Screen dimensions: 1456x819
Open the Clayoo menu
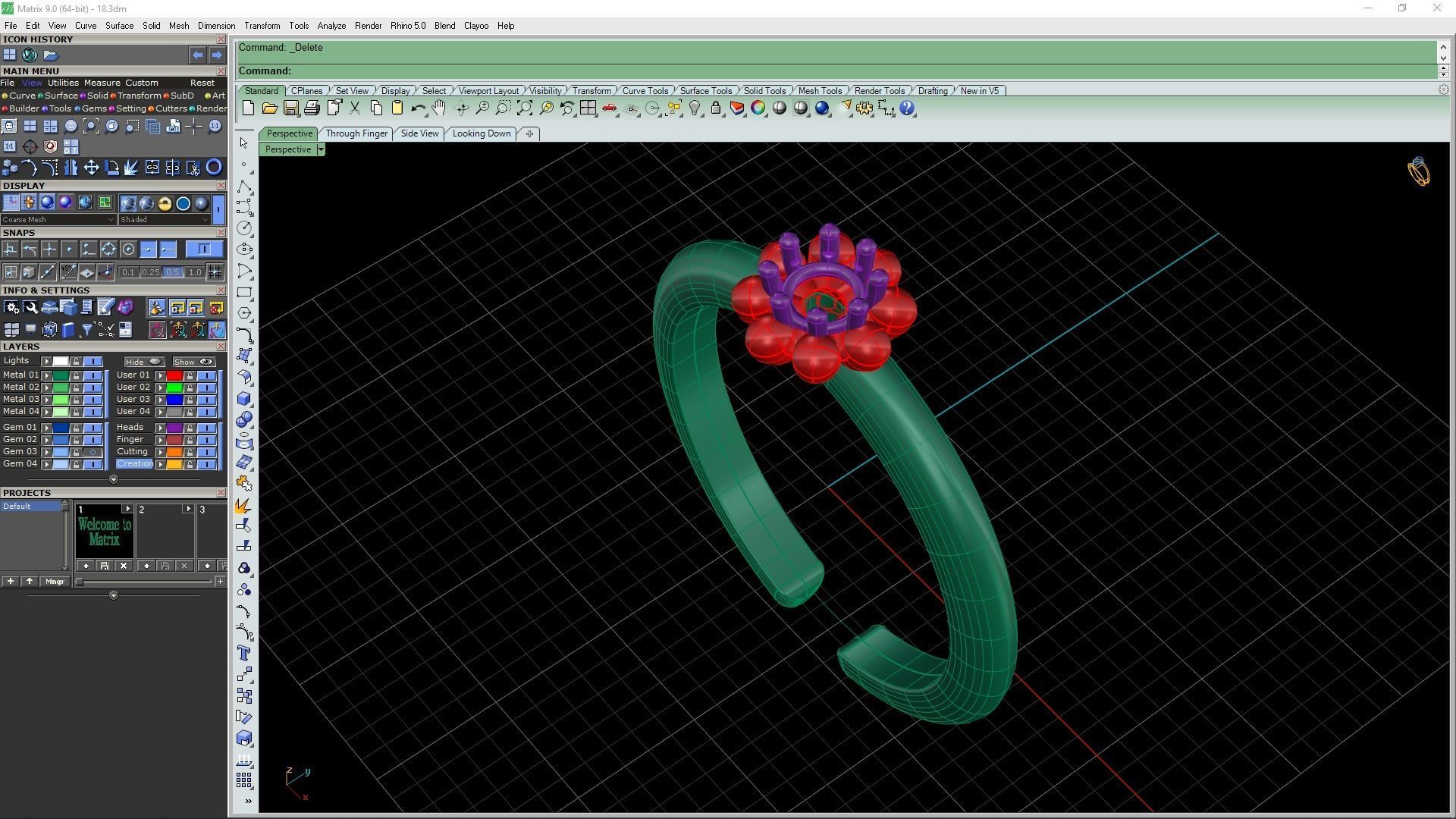pyautogui.click(x=475, y=26)
